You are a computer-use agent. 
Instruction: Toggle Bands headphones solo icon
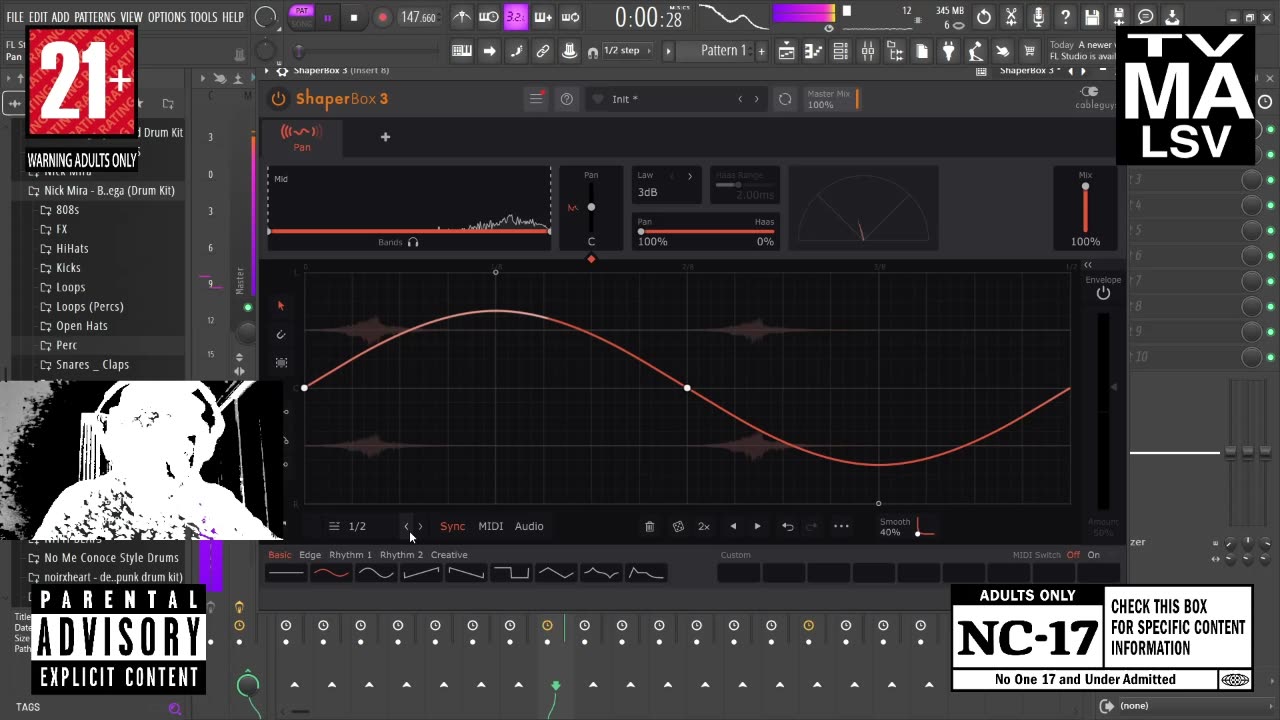(x=413, y=242)
